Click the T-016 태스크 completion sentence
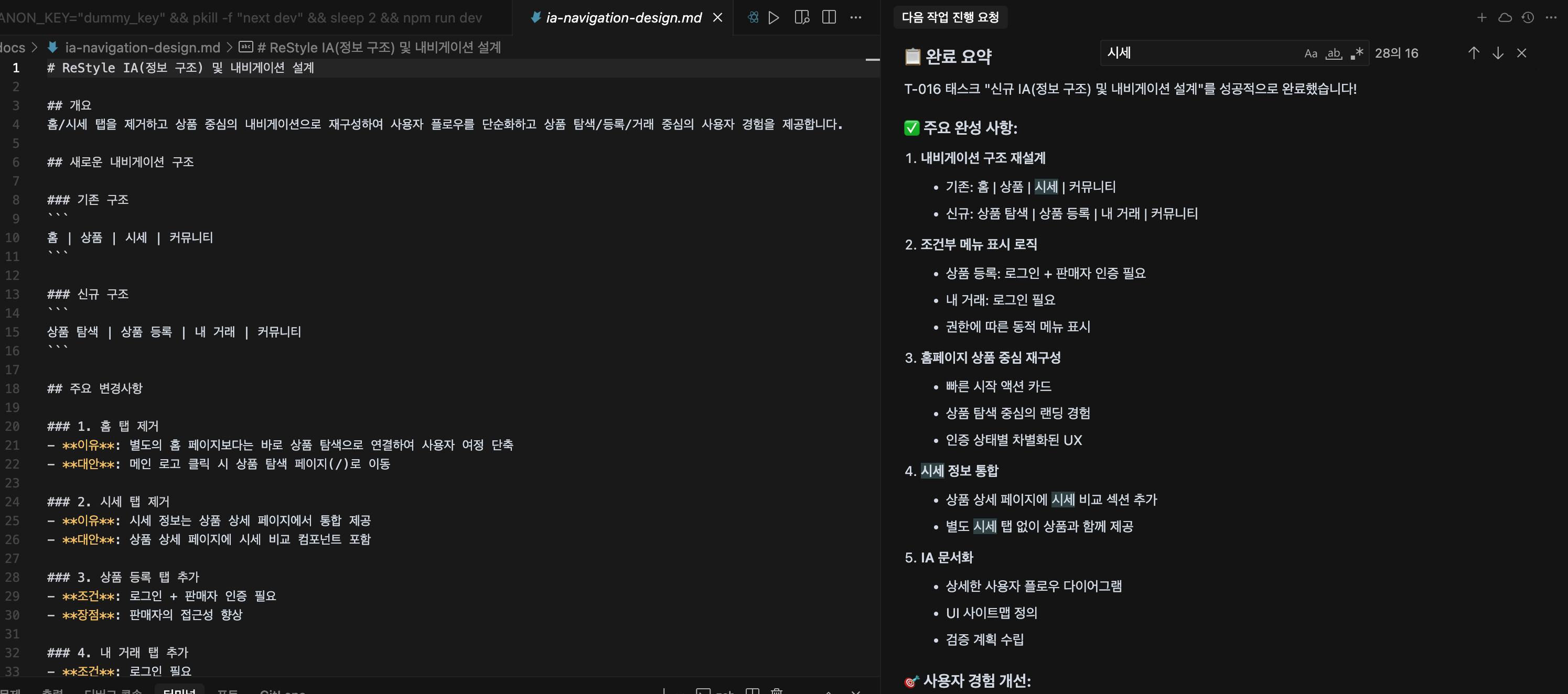The width and height of the screenshot is (1568, 694). (x=1130, y=89)
